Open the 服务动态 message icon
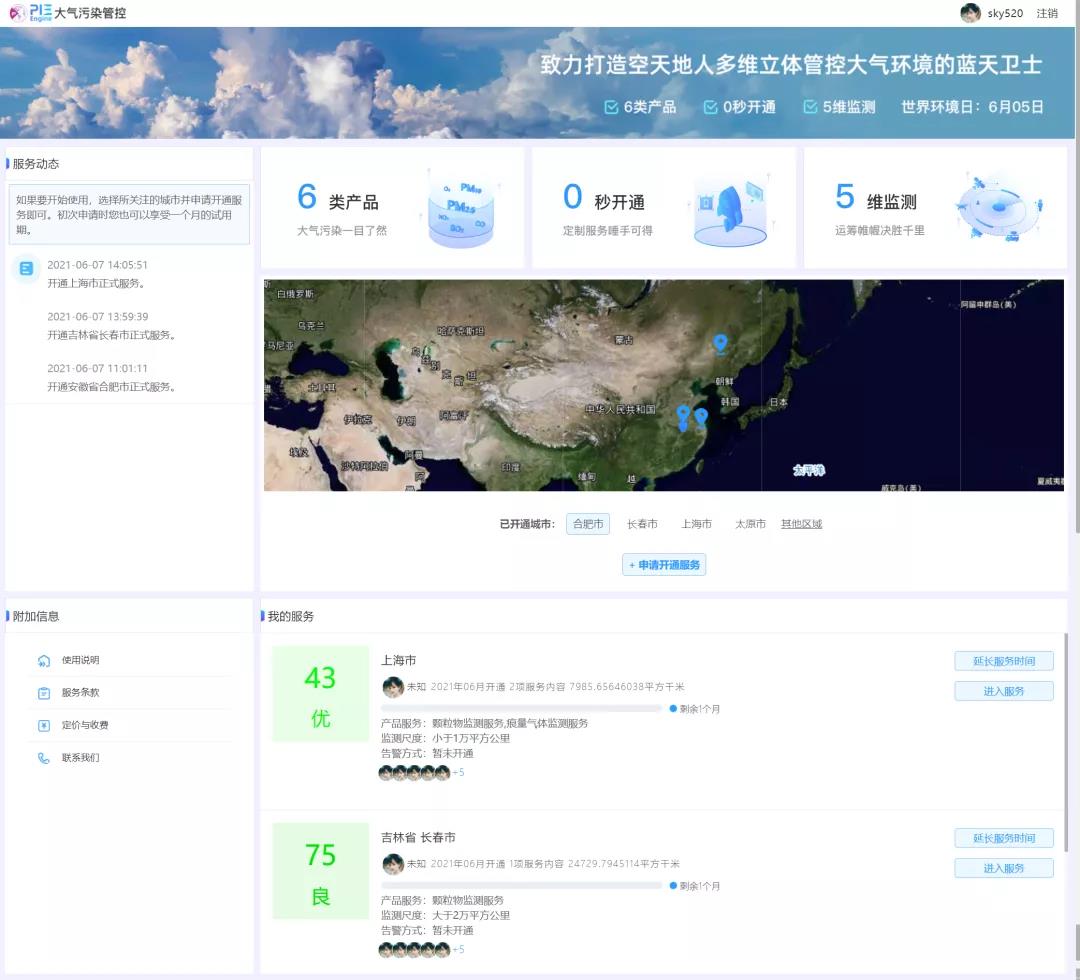 tap(25, 270)
